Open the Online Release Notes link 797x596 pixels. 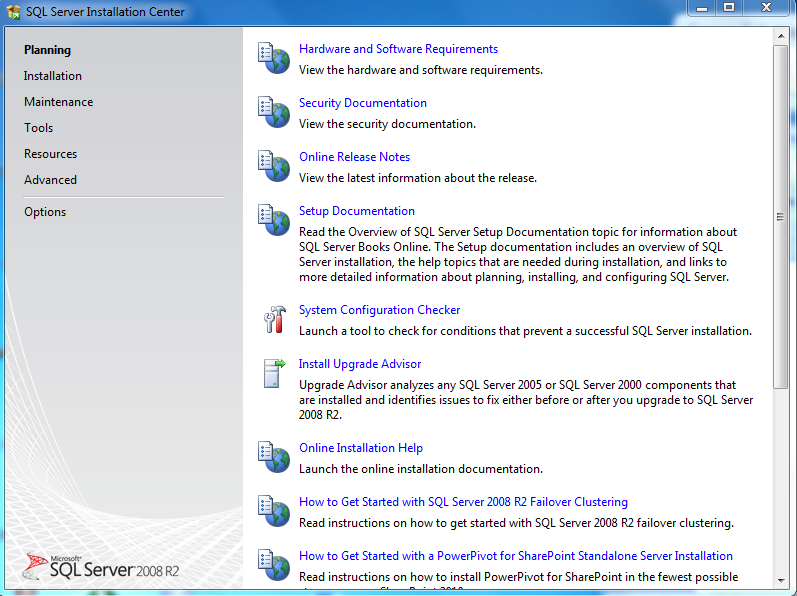354,157
